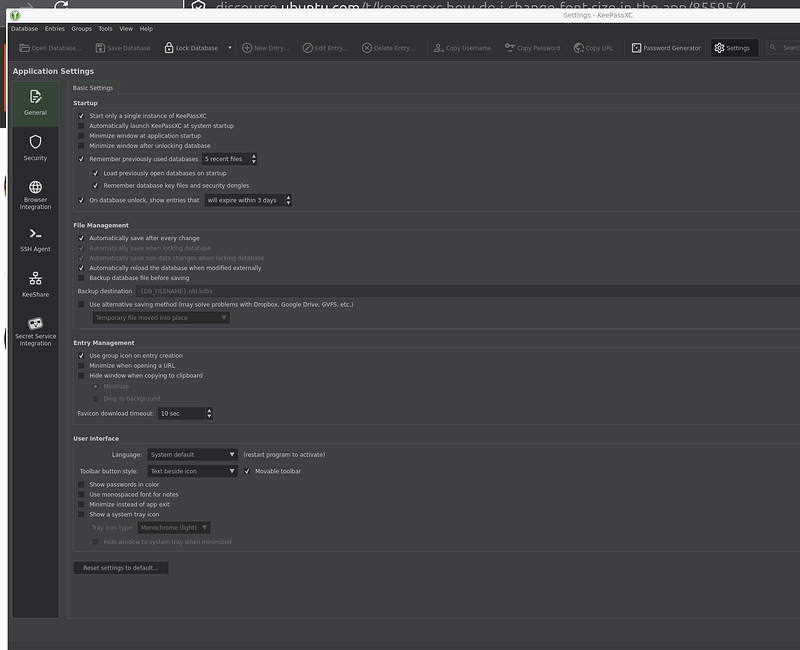Viewport: 800px width, 650px height.
Task: Toggle Automatically reload database when modified externally
Action: coord(81,268)
